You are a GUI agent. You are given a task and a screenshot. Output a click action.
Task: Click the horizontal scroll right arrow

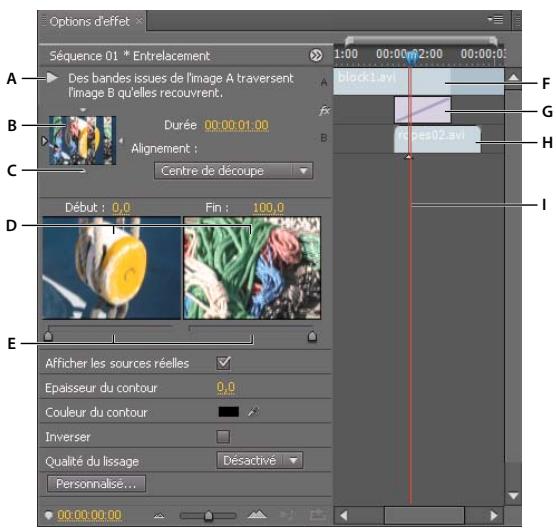pyautogui.click(x=494, y=515)
